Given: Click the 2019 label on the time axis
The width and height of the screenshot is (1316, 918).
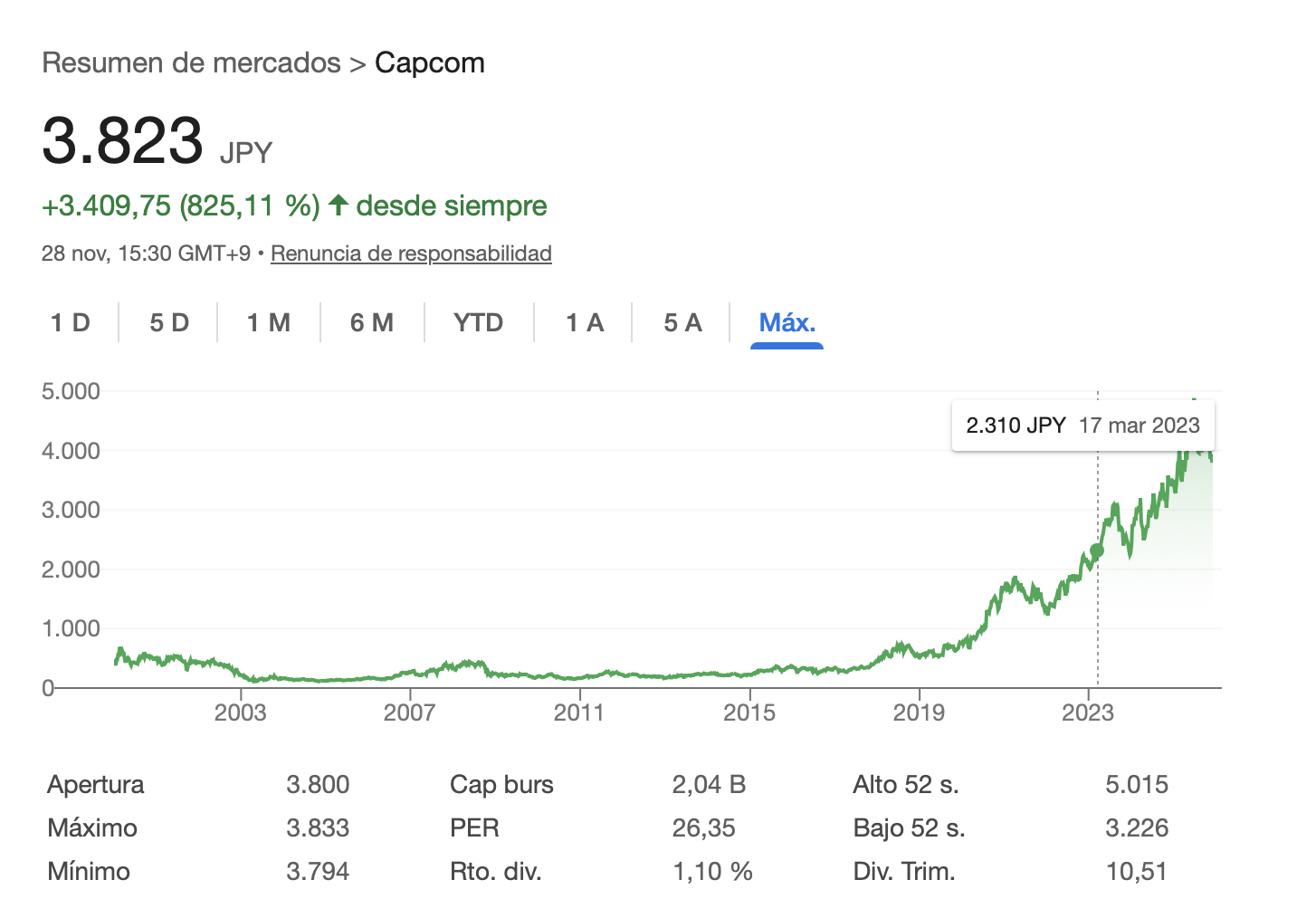Looking at the screenshot, I should (919, 713).
